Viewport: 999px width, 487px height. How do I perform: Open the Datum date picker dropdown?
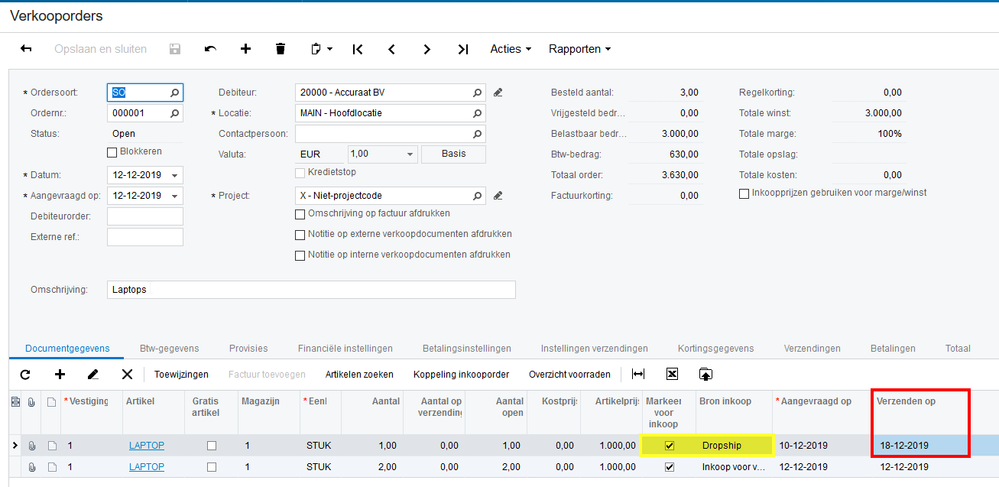(x=176, y=175)
